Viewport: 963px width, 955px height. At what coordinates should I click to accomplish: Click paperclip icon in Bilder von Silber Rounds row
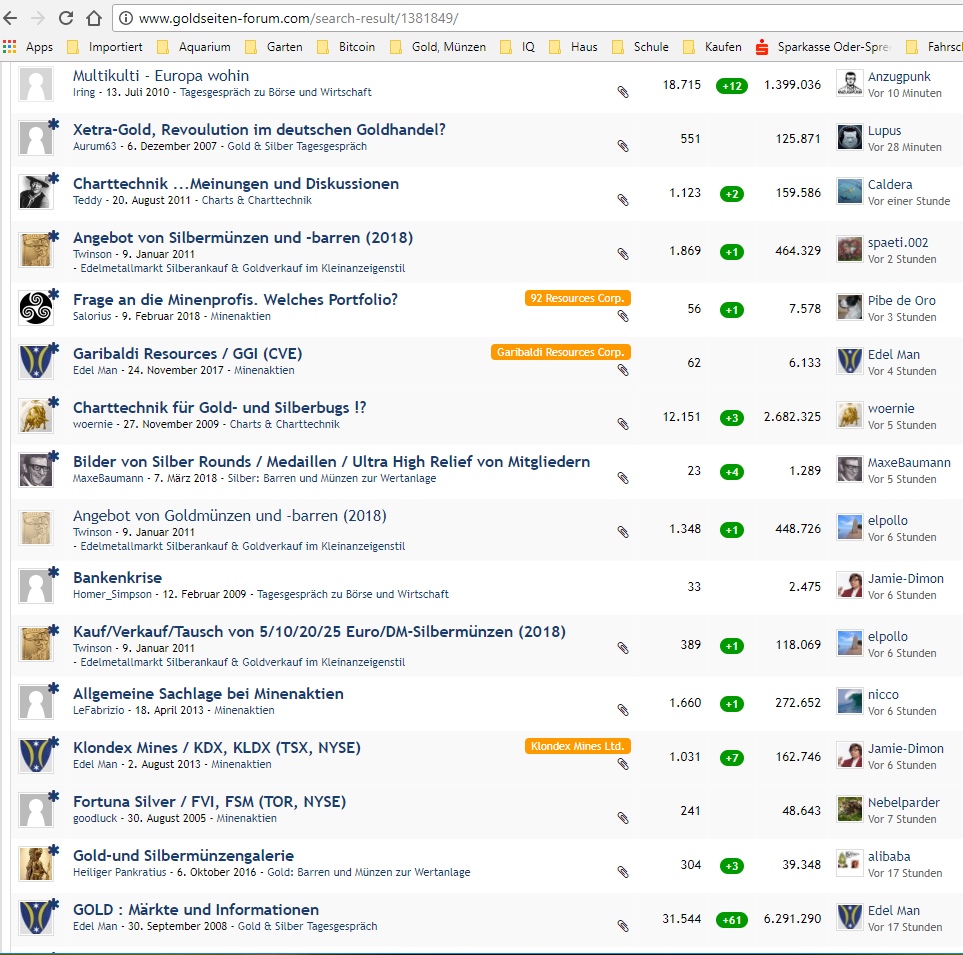[623, 478]
